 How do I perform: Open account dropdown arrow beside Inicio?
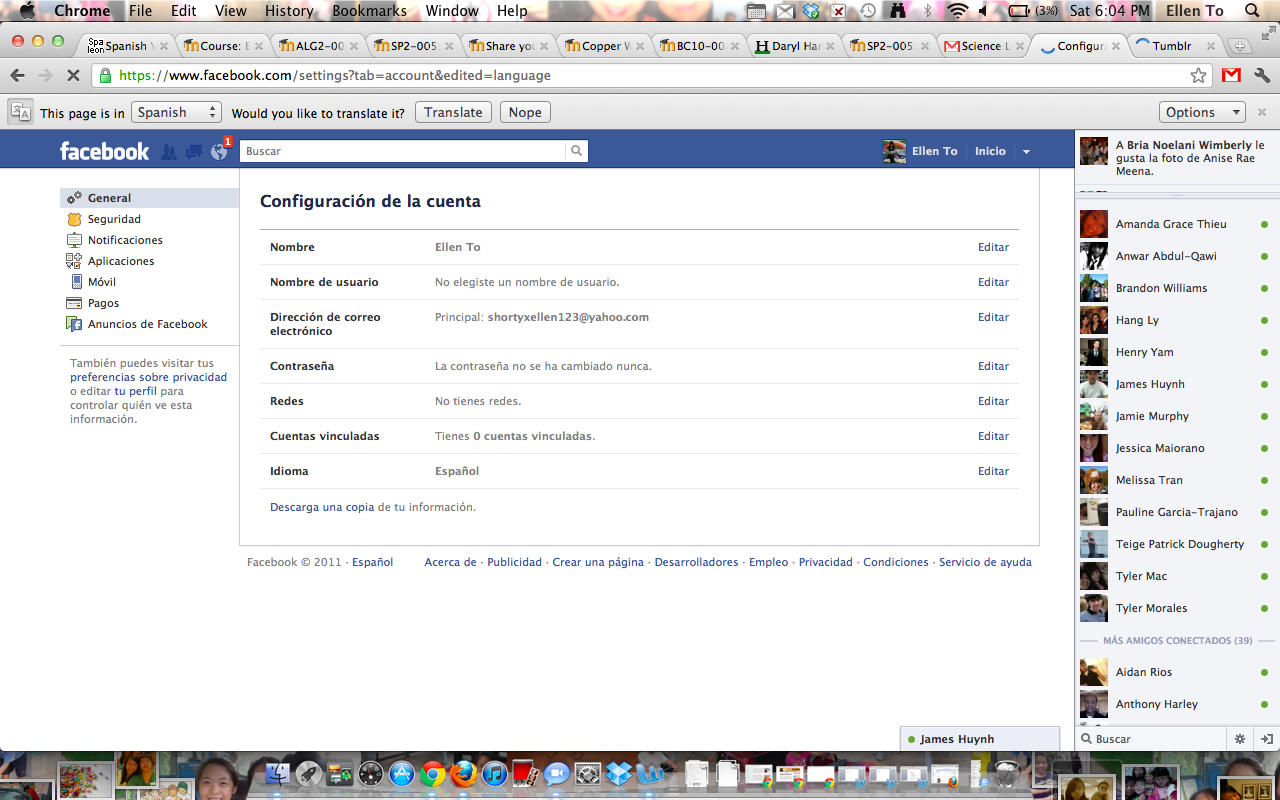click(1026, 152)
